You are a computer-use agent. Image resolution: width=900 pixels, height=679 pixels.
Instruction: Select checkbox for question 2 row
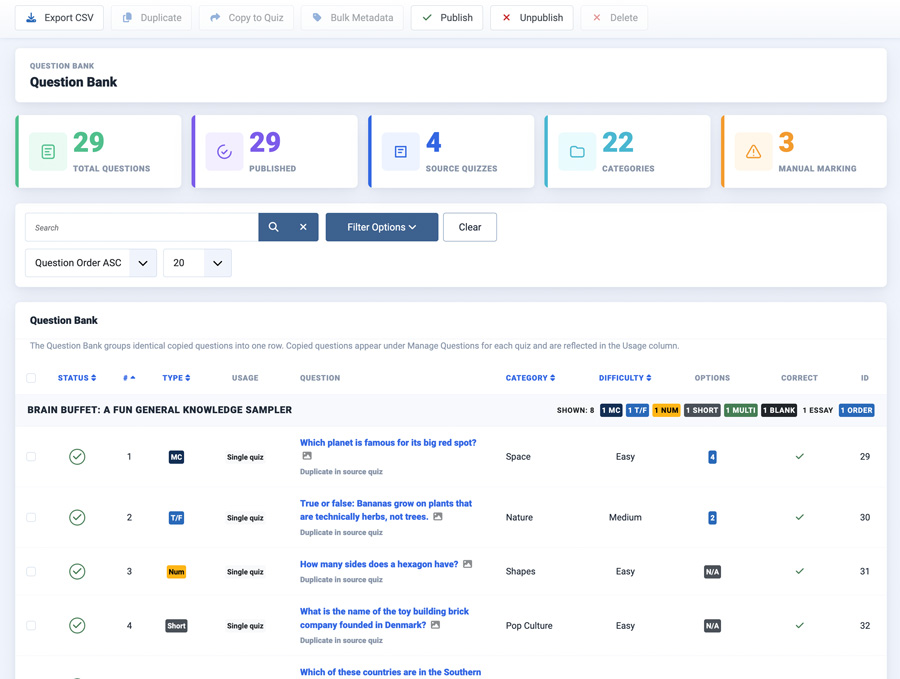31,518
